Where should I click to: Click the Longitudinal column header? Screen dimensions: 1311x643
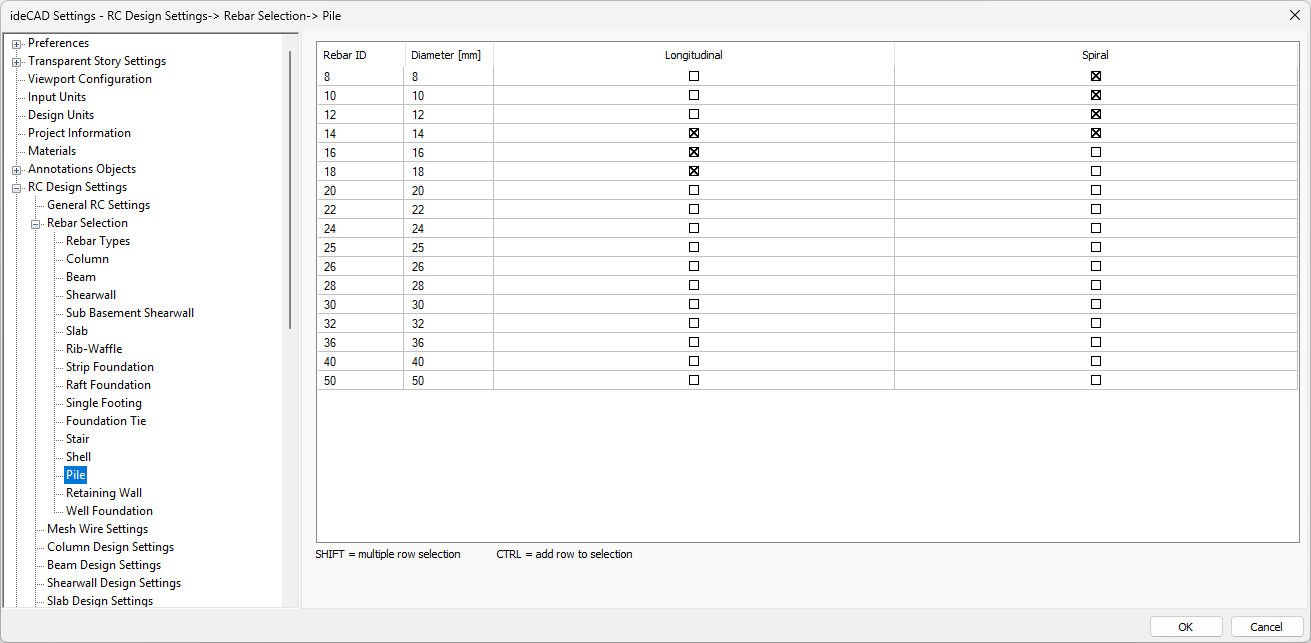pyautogui.click(x=694, y=55)
